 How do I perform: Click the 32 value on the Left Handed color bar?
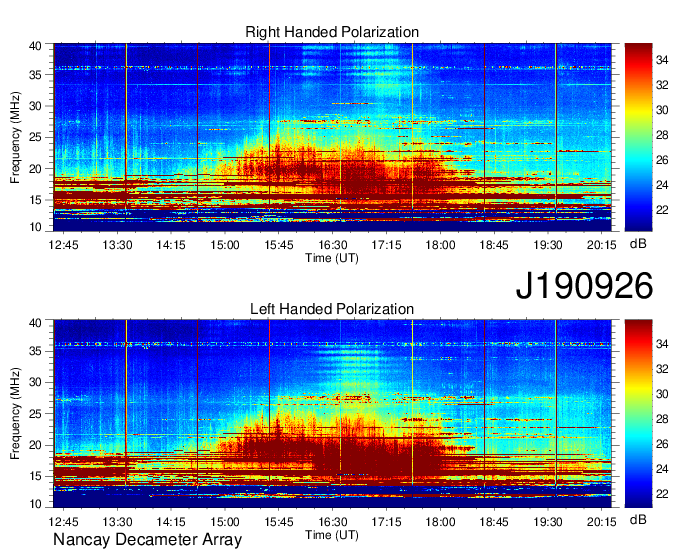(662, 369)
